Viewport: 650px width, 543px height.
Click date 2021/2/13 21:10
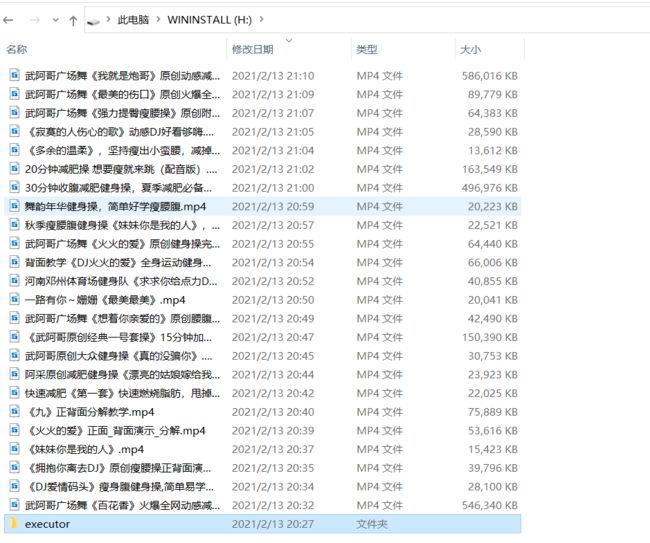[x=273, y=76]
